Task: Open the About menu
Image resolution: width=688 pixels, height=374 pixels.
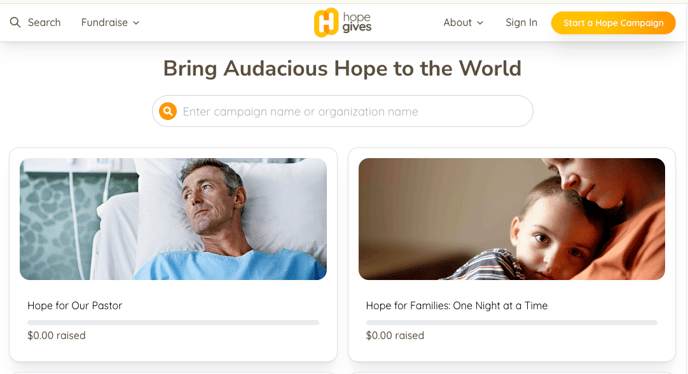Action: pos(463,22)
